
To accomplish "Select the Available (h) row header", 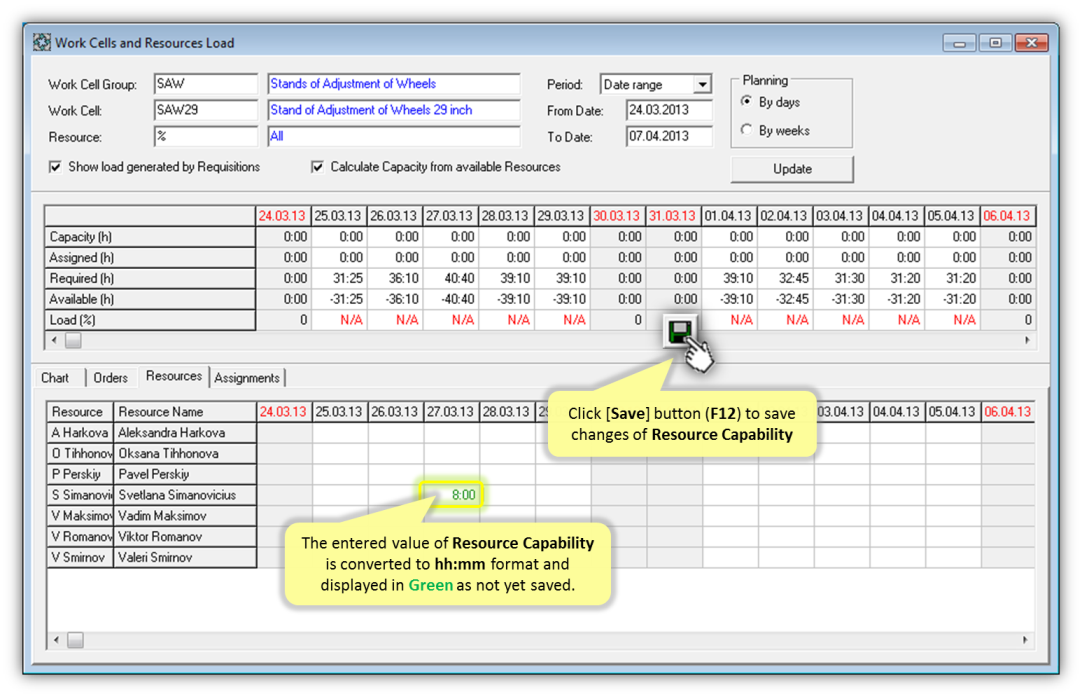I will (150, 299).
